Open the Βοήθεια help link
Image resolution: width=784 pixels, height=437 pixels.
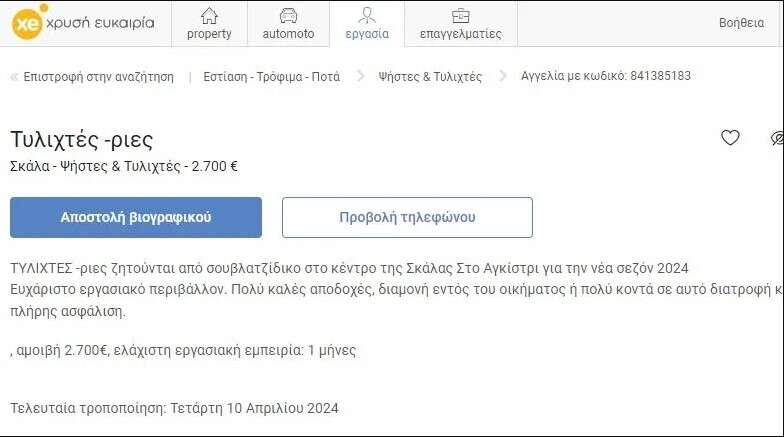coord(741,23)
